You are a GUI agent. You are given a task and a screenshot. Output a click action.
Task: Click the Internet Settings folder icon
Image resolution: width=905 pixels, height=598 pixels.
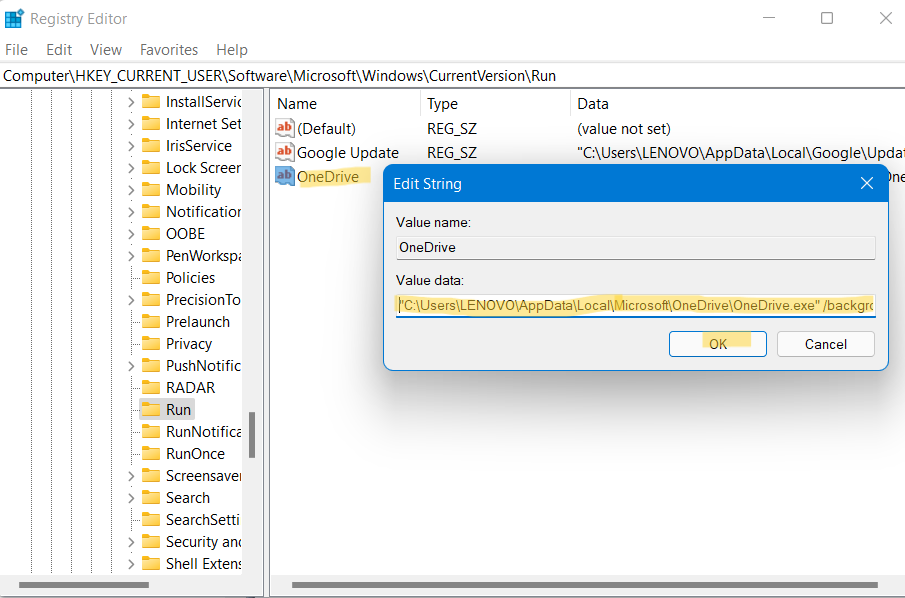click(151, 124)
